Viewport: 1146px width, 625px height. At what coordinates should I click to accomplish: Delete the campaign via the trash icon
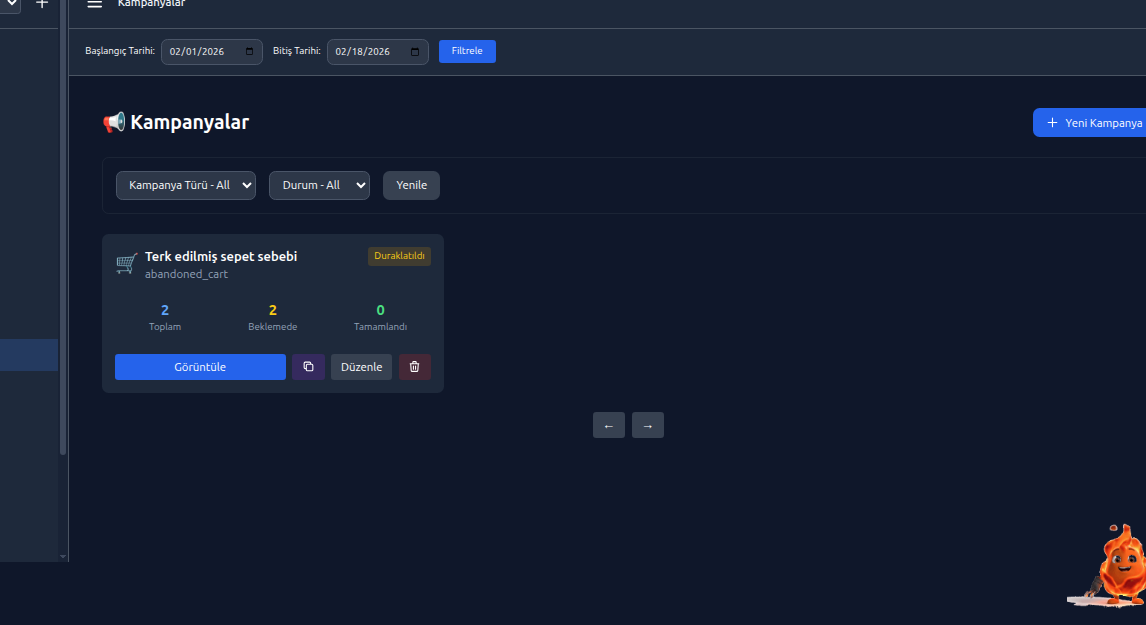[x=414, y=366]
